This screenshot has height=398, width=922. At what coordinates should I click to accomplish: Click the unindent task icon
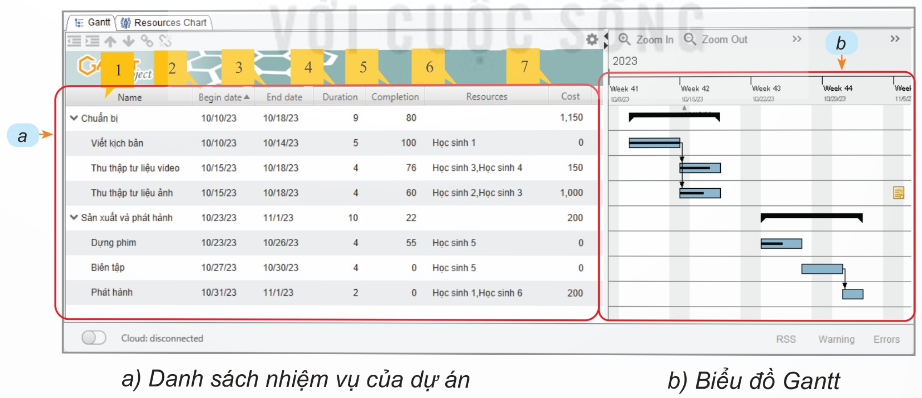[x=74, y=41]
